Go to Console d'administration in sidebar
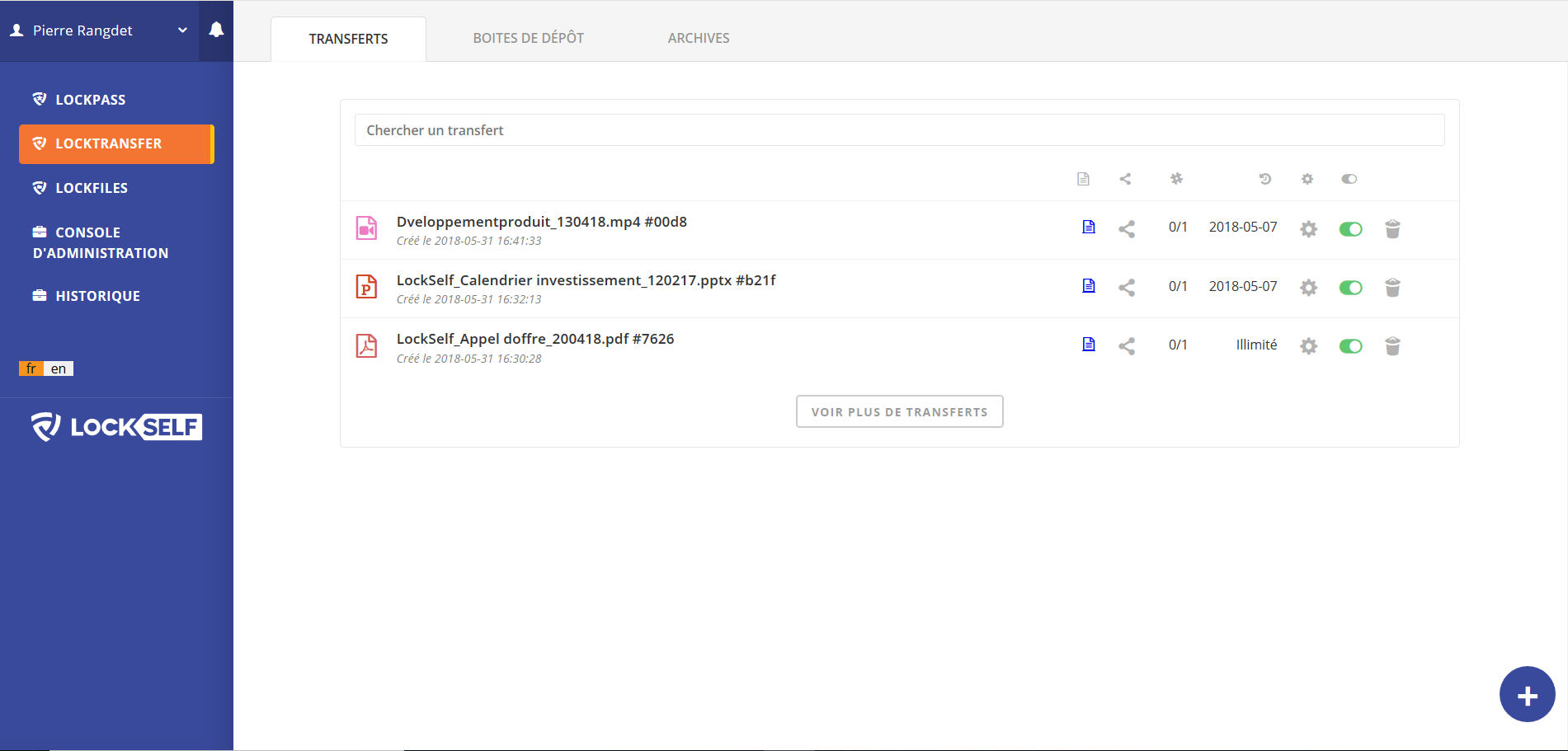The image size is (1568, 751). pos(100,242)
